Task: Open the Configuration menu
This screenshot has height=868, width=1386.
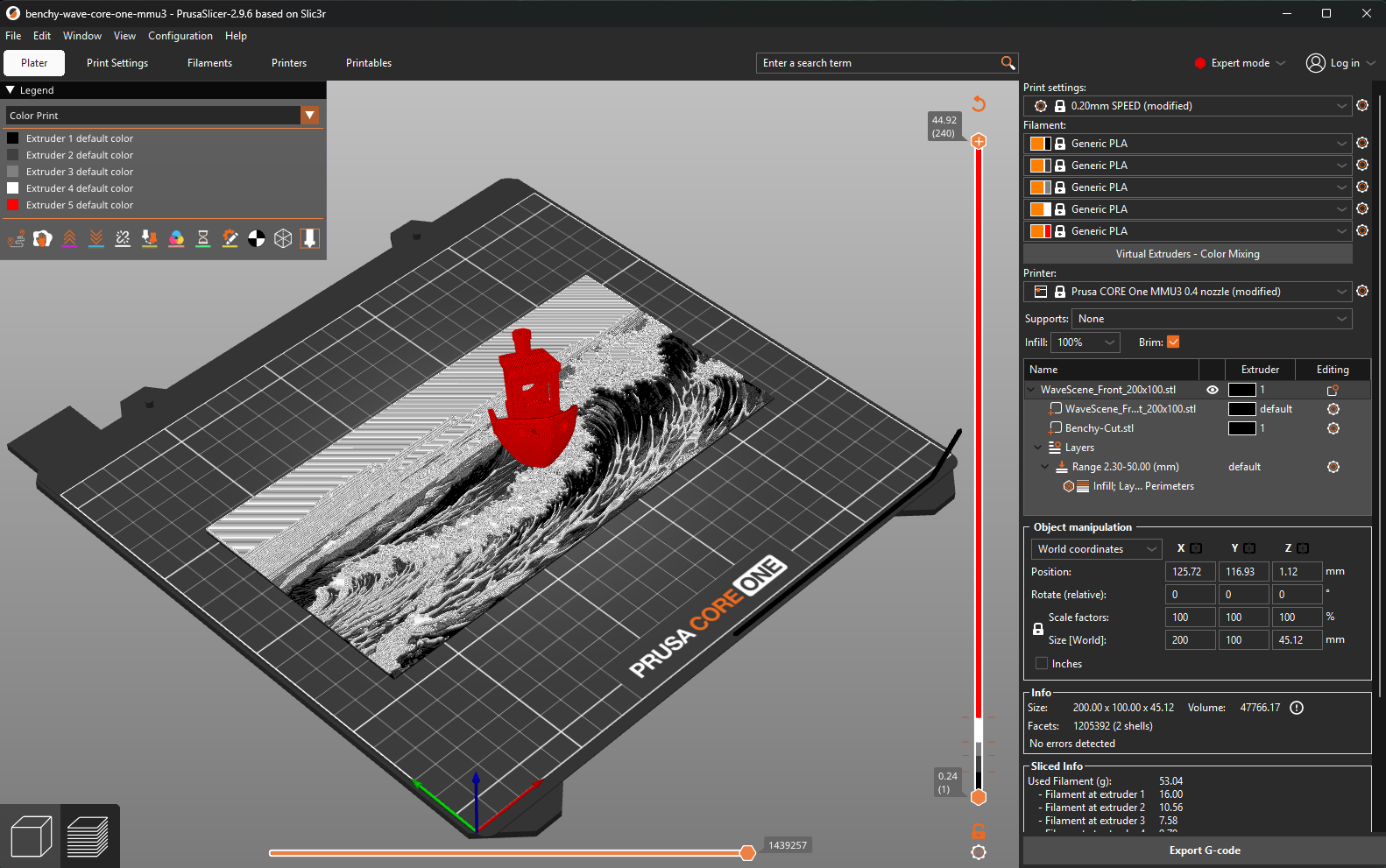Action: click(180, 36)
